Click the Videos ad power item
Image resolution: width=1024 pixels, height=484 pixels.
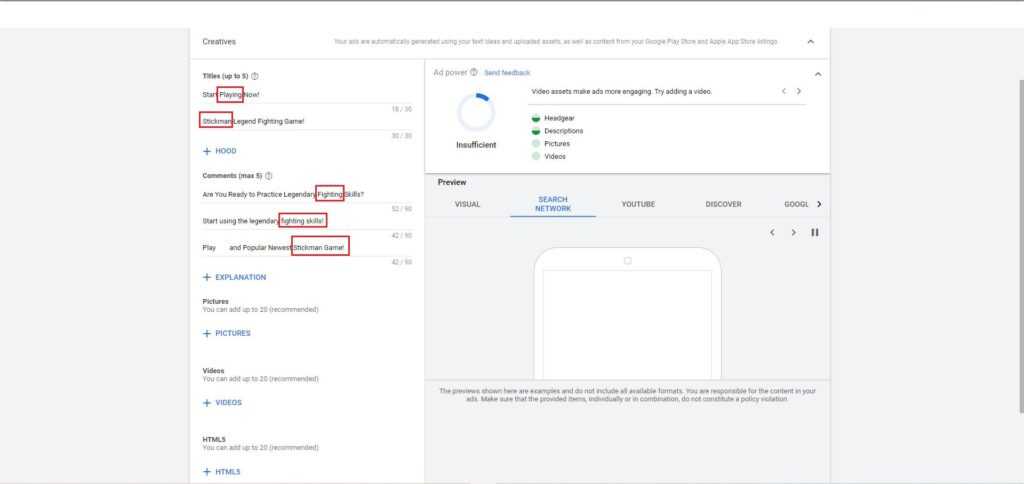[549, 157]
